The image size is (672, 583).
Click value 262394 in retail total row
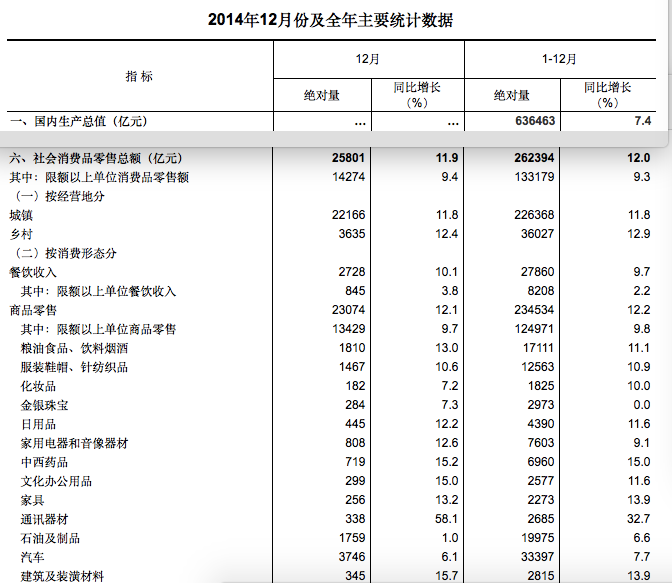(534, 158)
